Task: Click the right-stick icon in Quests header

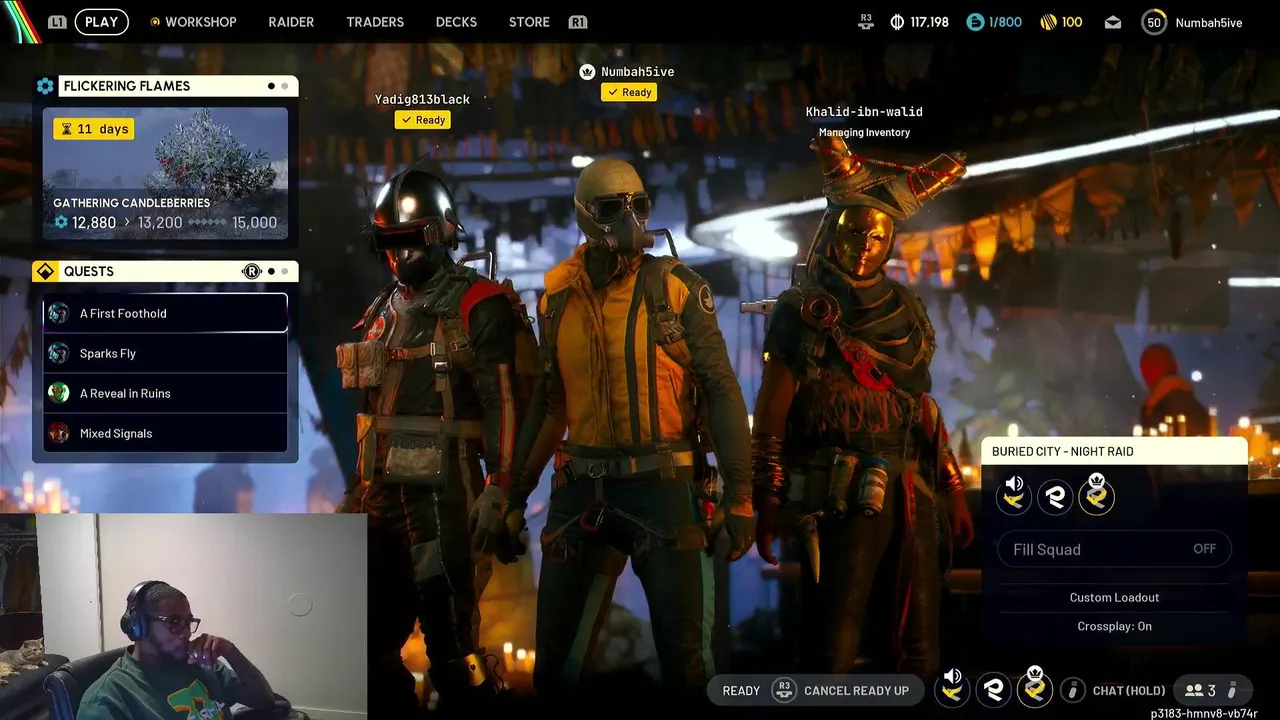Action: tap(252, 271)
